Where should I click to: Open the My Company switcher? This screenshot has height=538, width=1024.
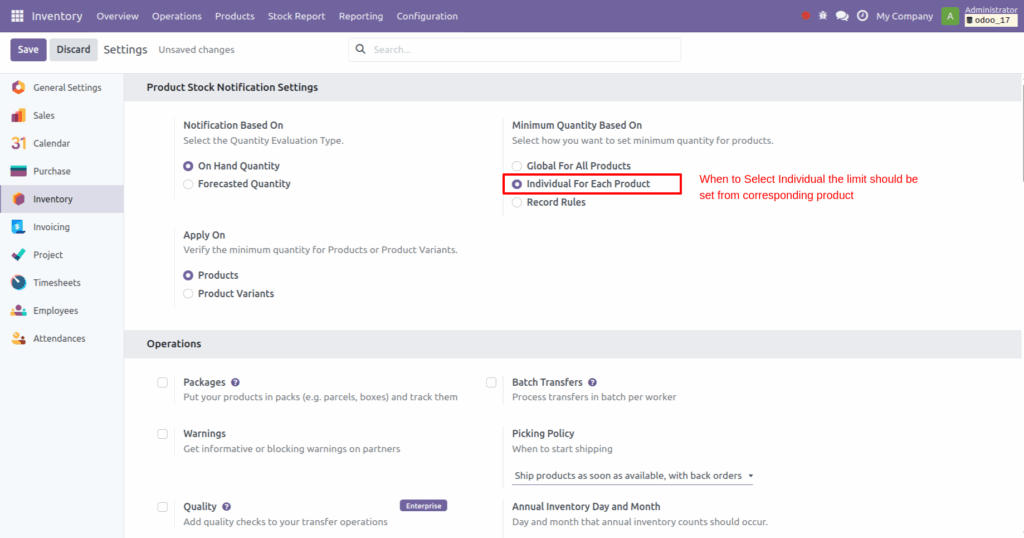click(904, 16)
